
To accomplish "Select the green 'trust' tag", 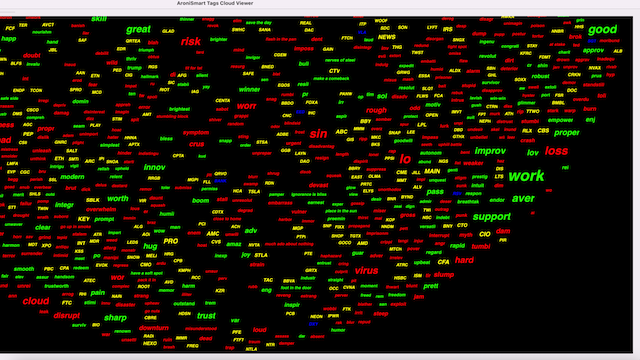I will pyautogui.click(x=206, y=316).
